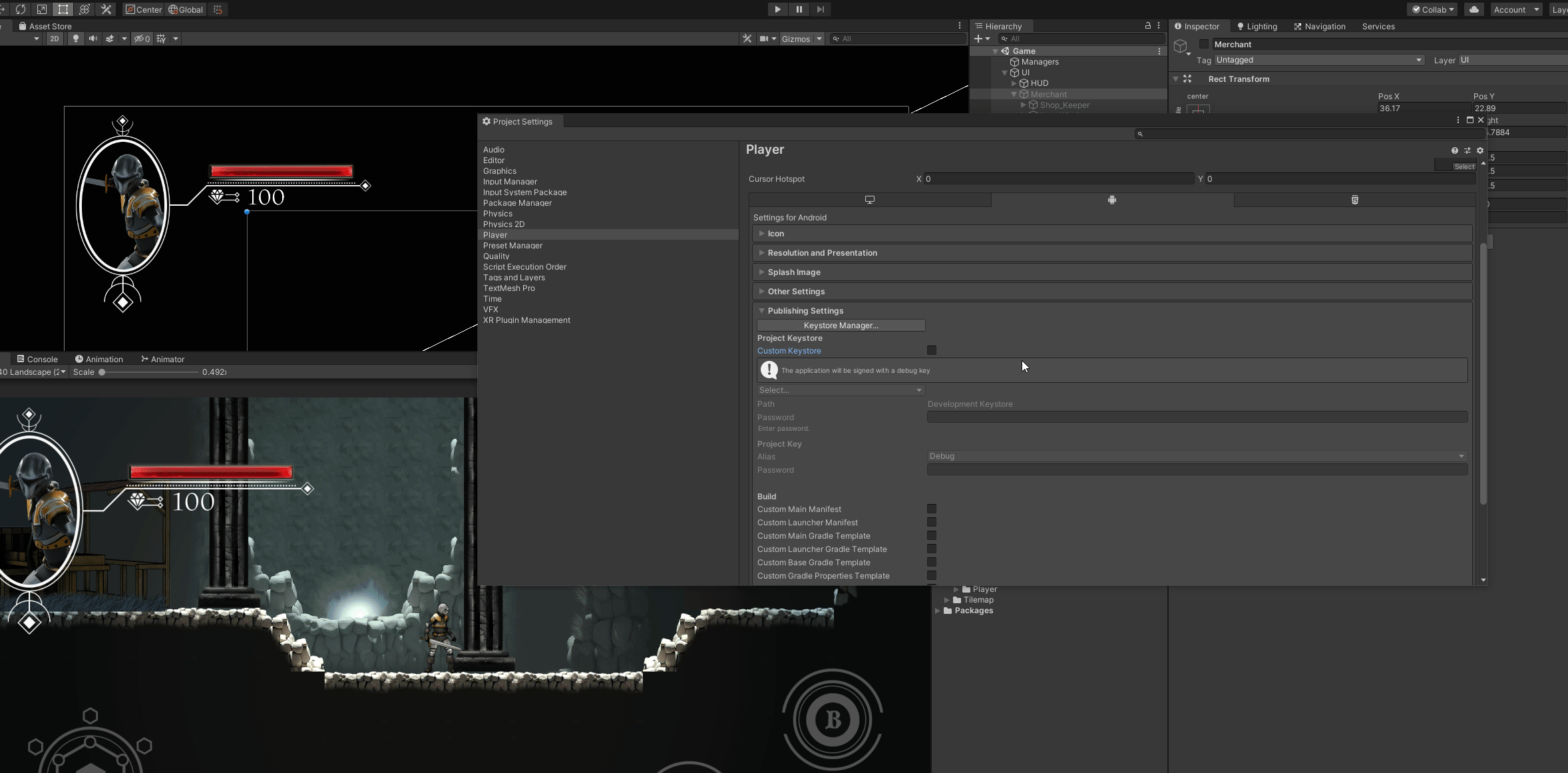
Task: Click the scene view search field
Action: click(x=897, y=39)
